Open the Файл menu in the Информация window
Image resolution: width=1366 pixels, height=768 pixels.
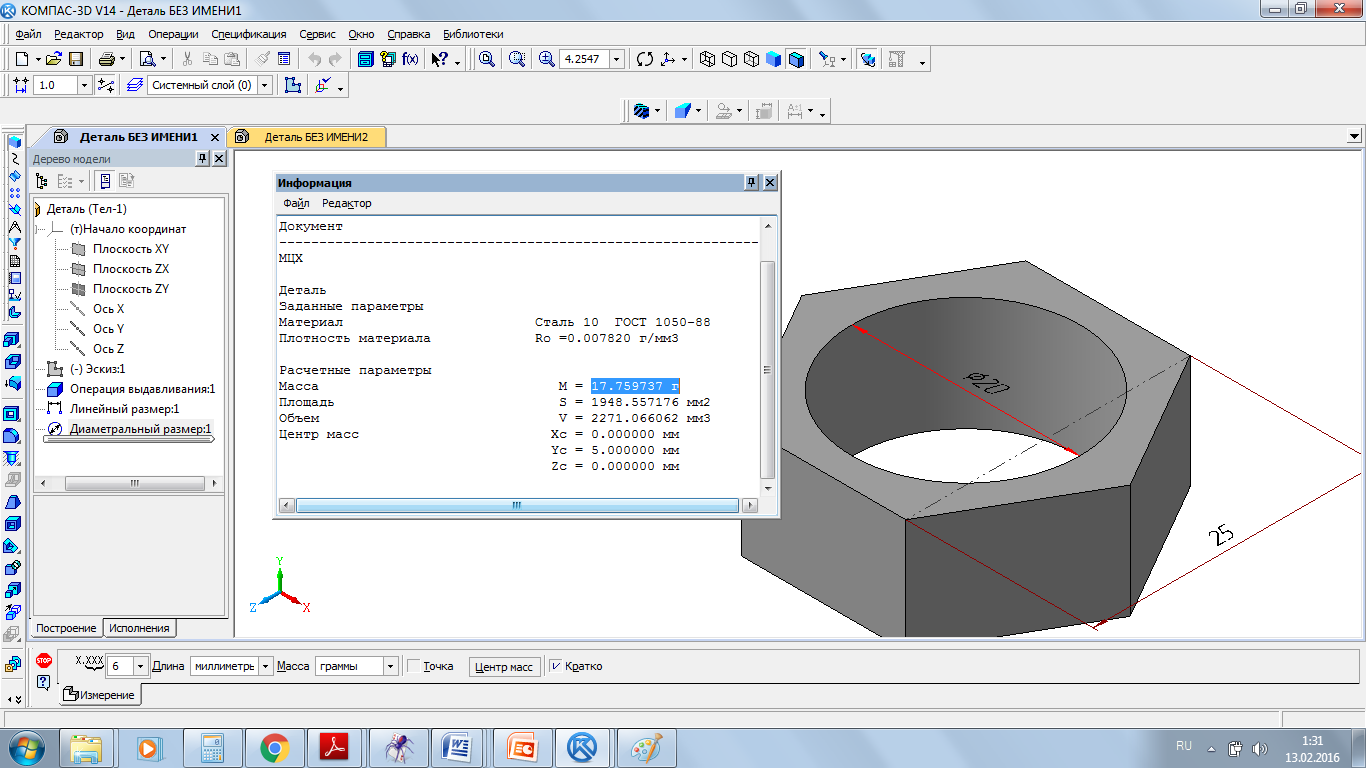coord(296,203)
